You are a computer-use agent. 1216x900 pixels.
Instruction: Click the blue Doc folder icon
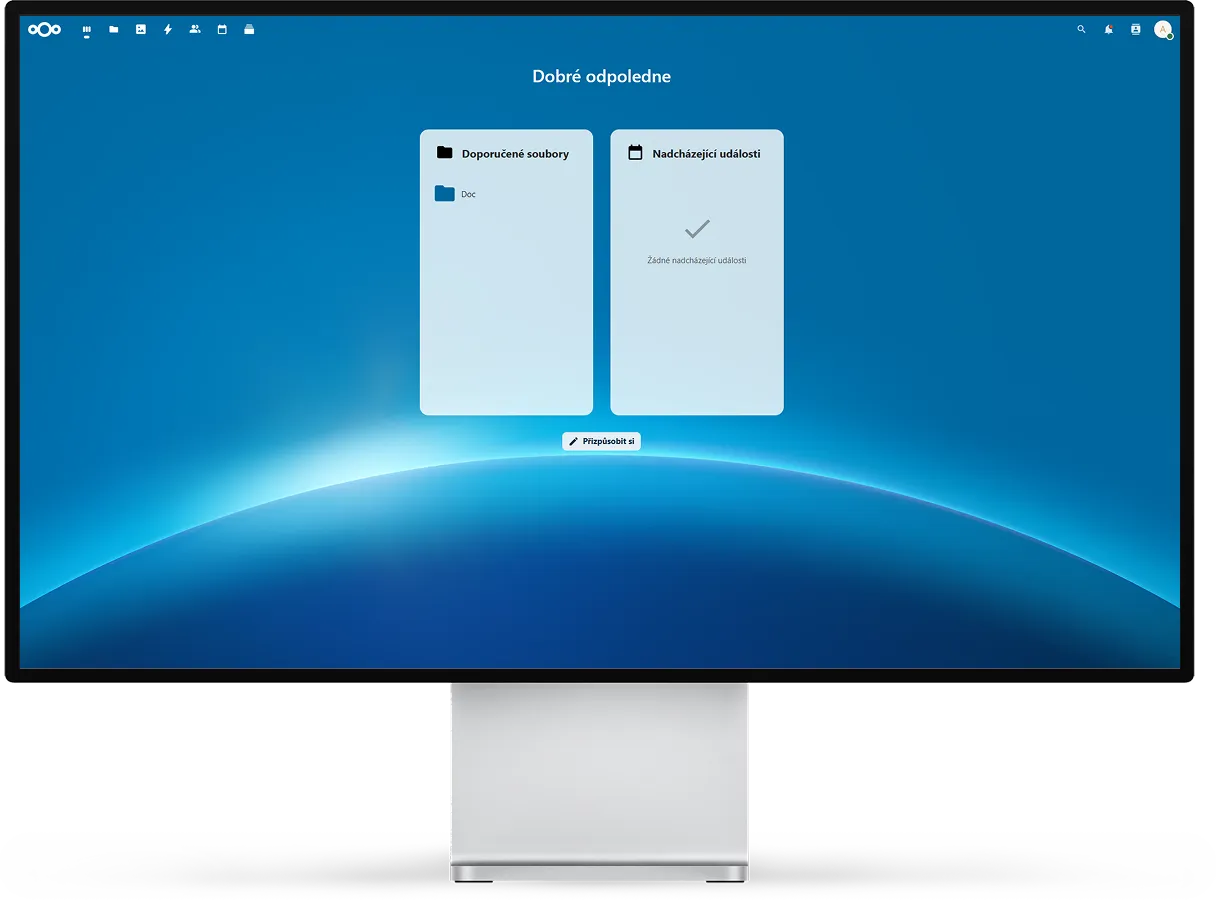pyautogui.click(x=445, y=193)
